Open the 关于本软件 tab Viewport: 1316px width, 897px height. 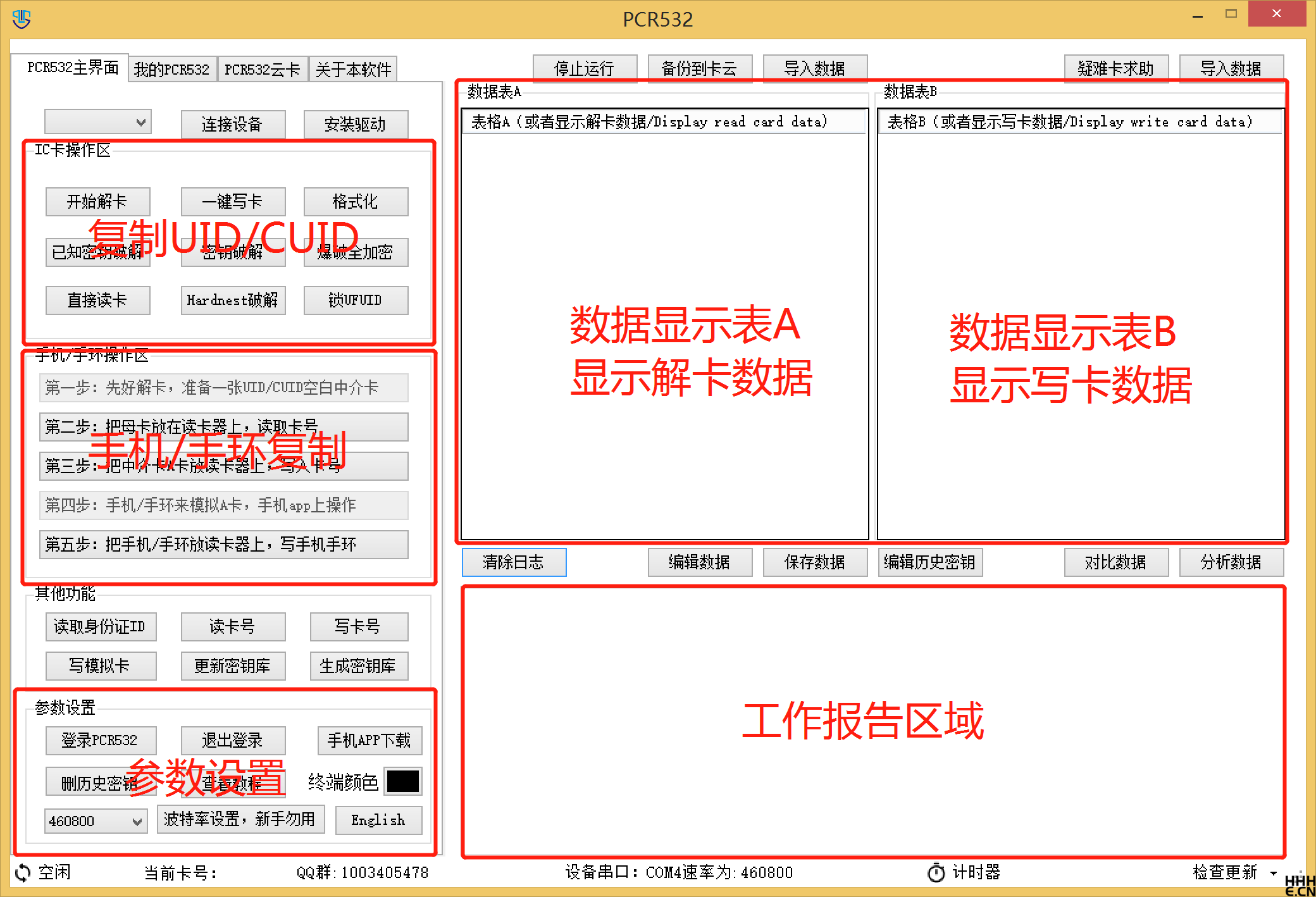point(353,68)
